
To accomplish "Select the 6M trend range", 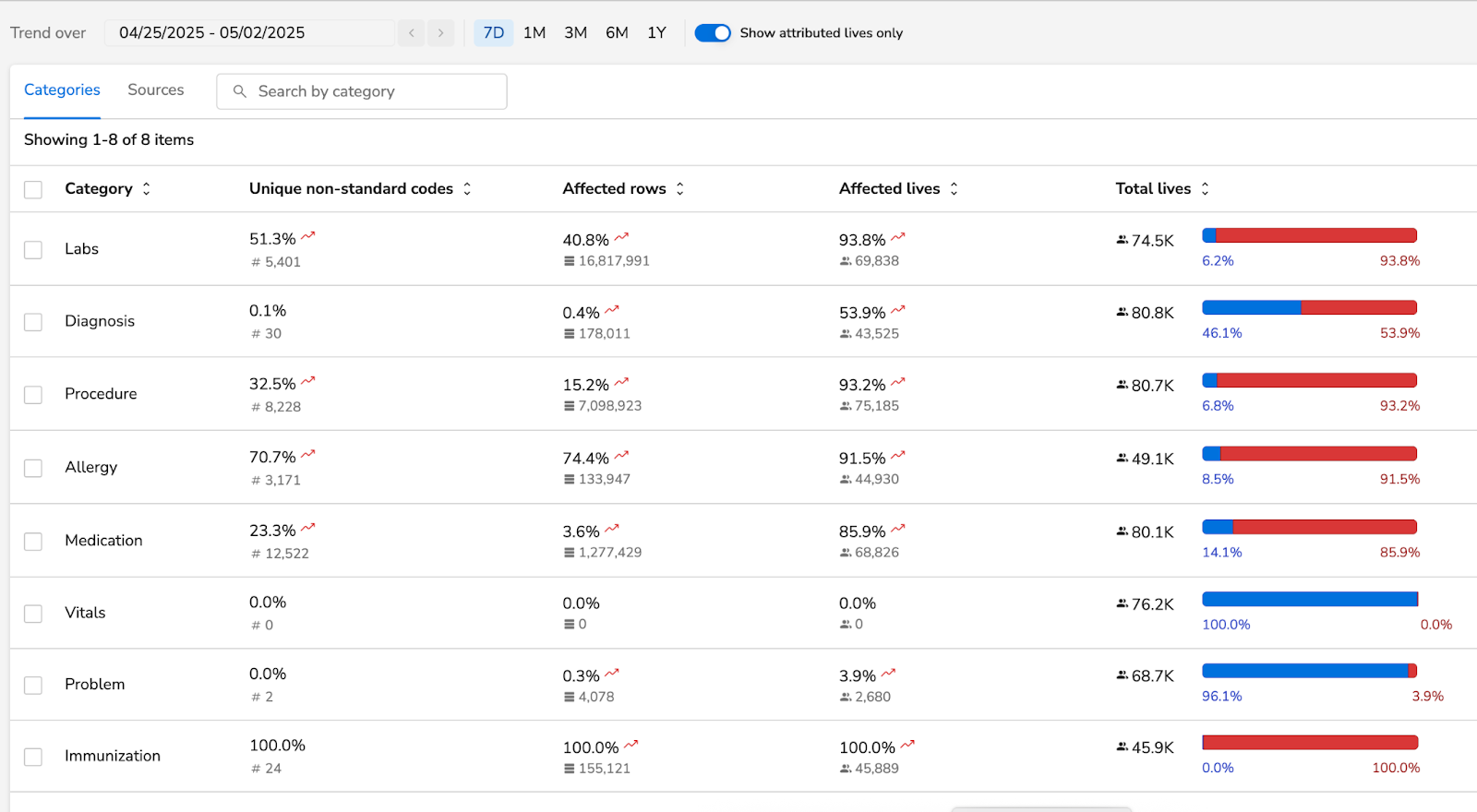I will (617, 33).
